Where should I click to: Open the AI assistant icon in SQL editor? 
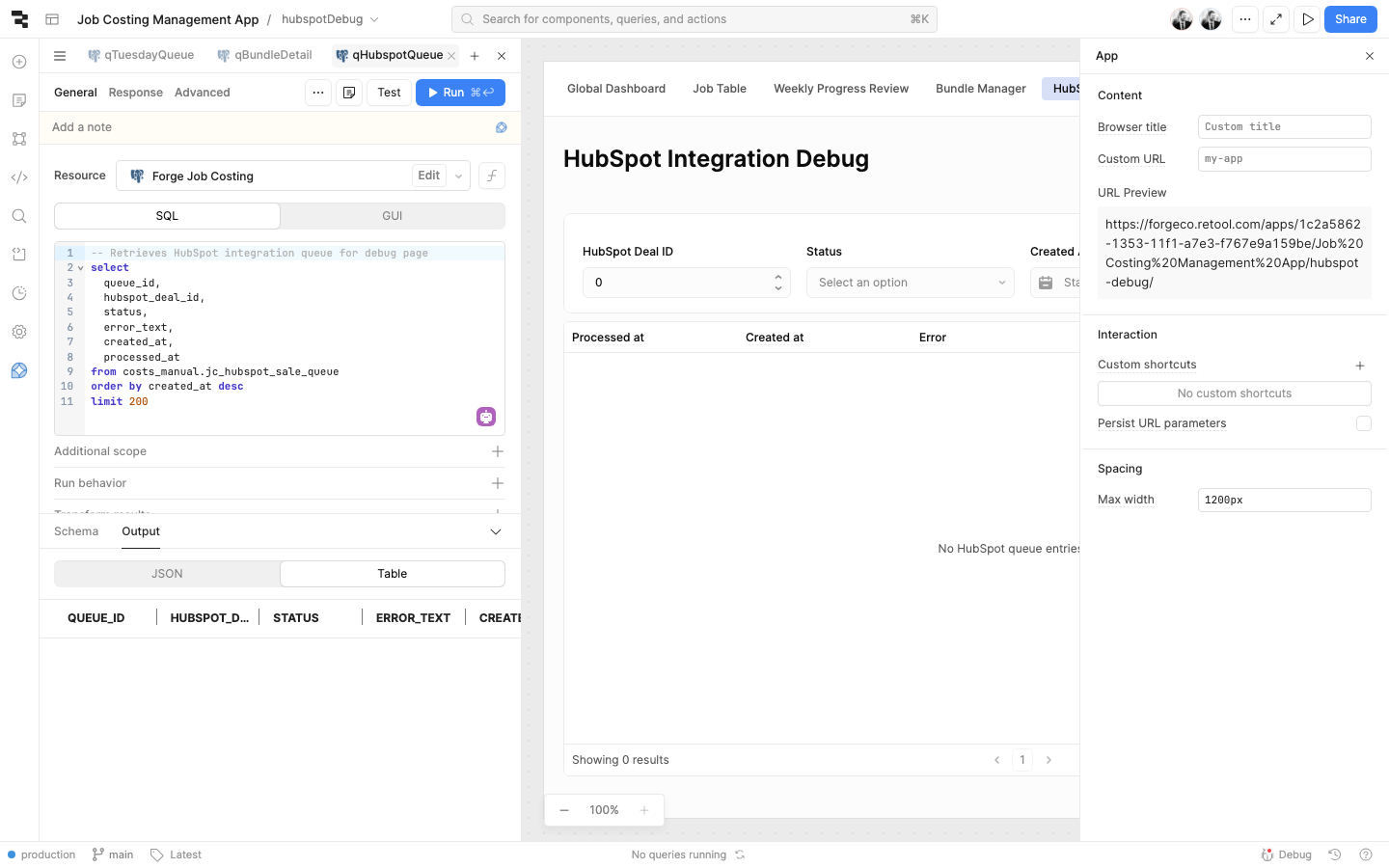tap(486, 417)
